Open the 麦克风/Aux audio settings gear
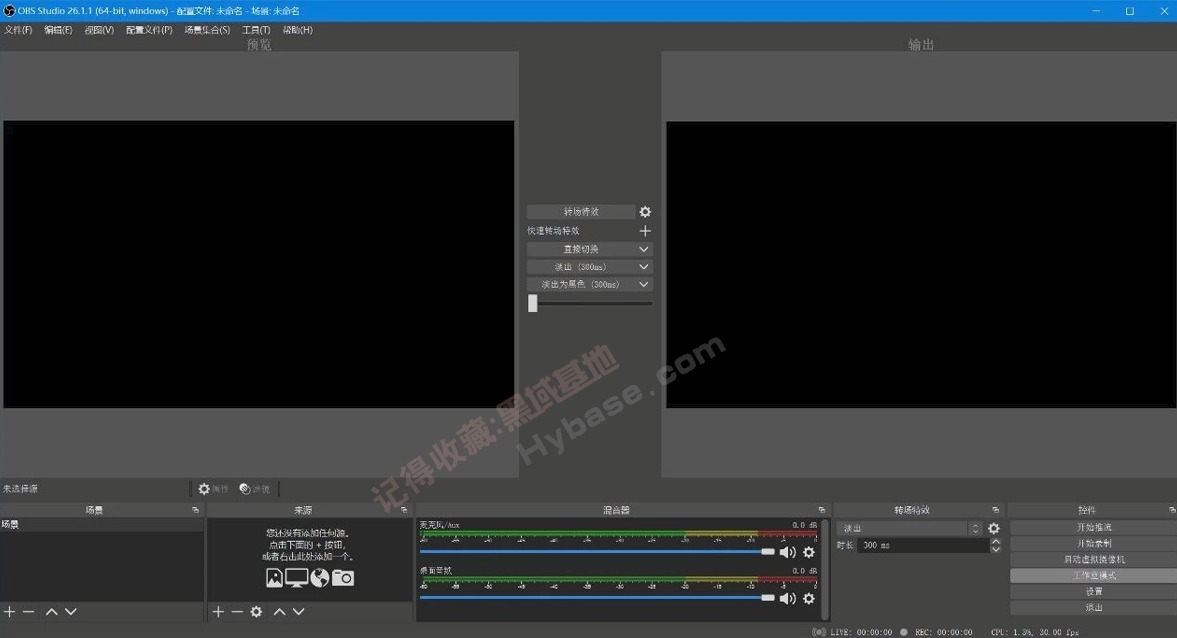The height and width of the screenshot is (638, 1177). (x=809, y=551)
